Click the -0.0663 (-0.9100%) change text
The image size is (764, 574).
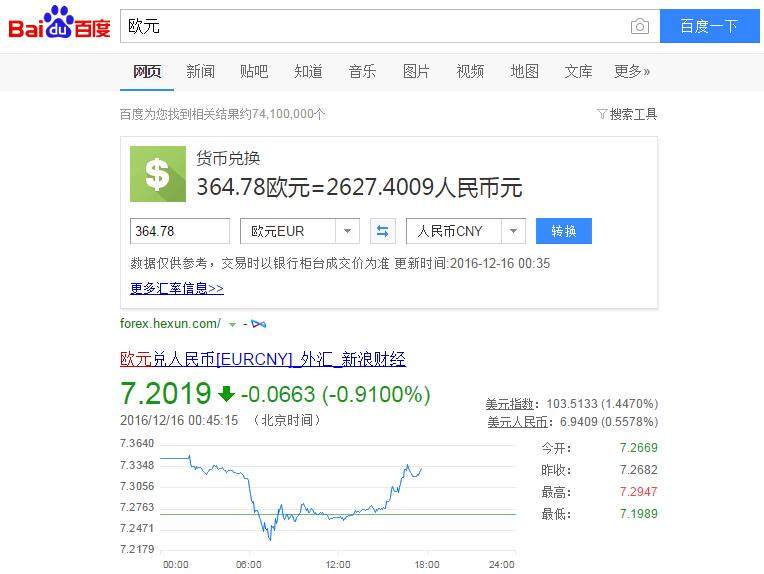pos(336,394)
